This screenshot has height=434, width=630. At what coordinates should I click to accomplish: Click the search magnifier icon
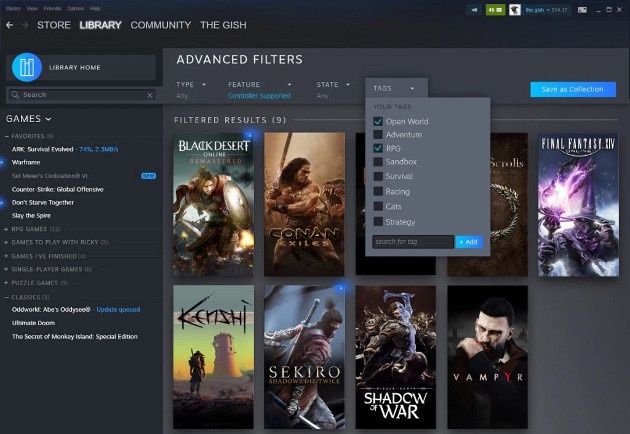[x=15, y=95]
